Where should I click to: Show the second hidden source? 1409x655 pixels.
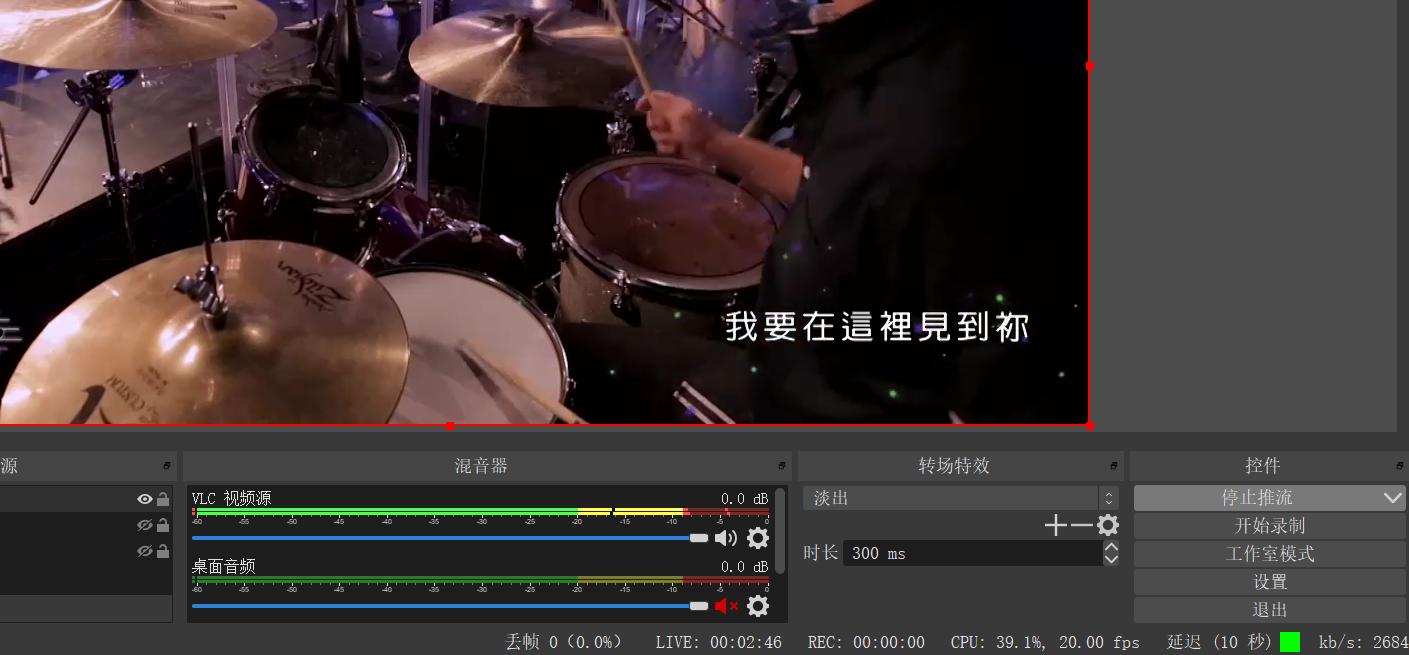[145, 525]
